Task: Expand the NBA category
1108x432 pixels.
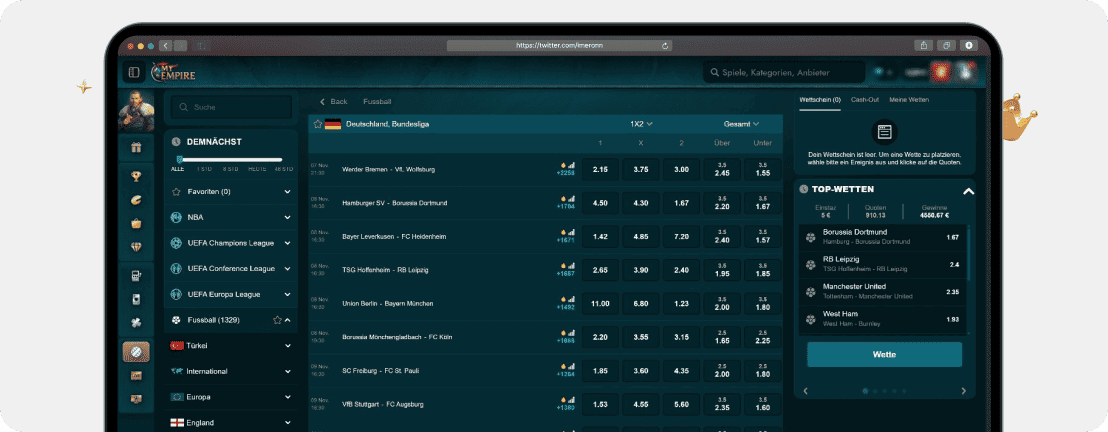Action: pyautogui.click(x=287, y=217)
